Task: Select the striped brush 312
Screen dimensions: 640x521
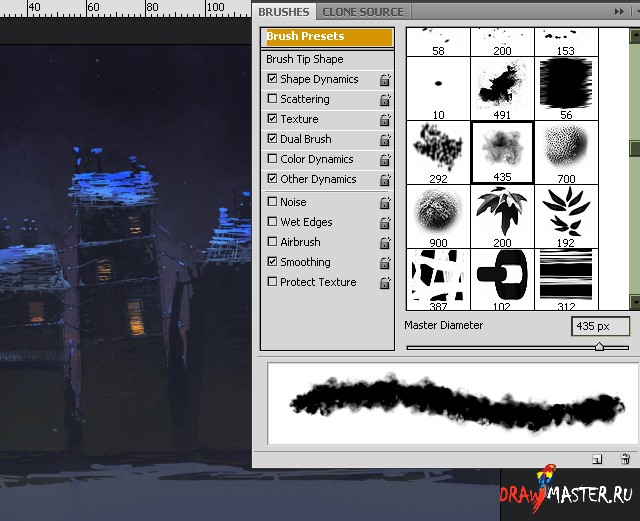Action: [x=566, y=279]
